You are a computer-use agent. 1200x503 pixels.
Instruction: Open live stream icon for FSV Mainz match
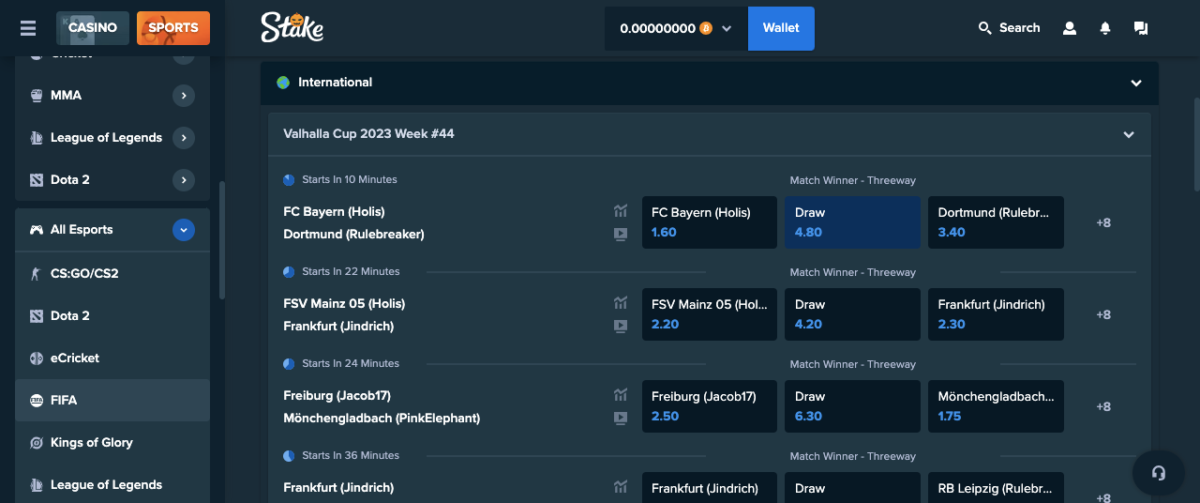(621, 326)
